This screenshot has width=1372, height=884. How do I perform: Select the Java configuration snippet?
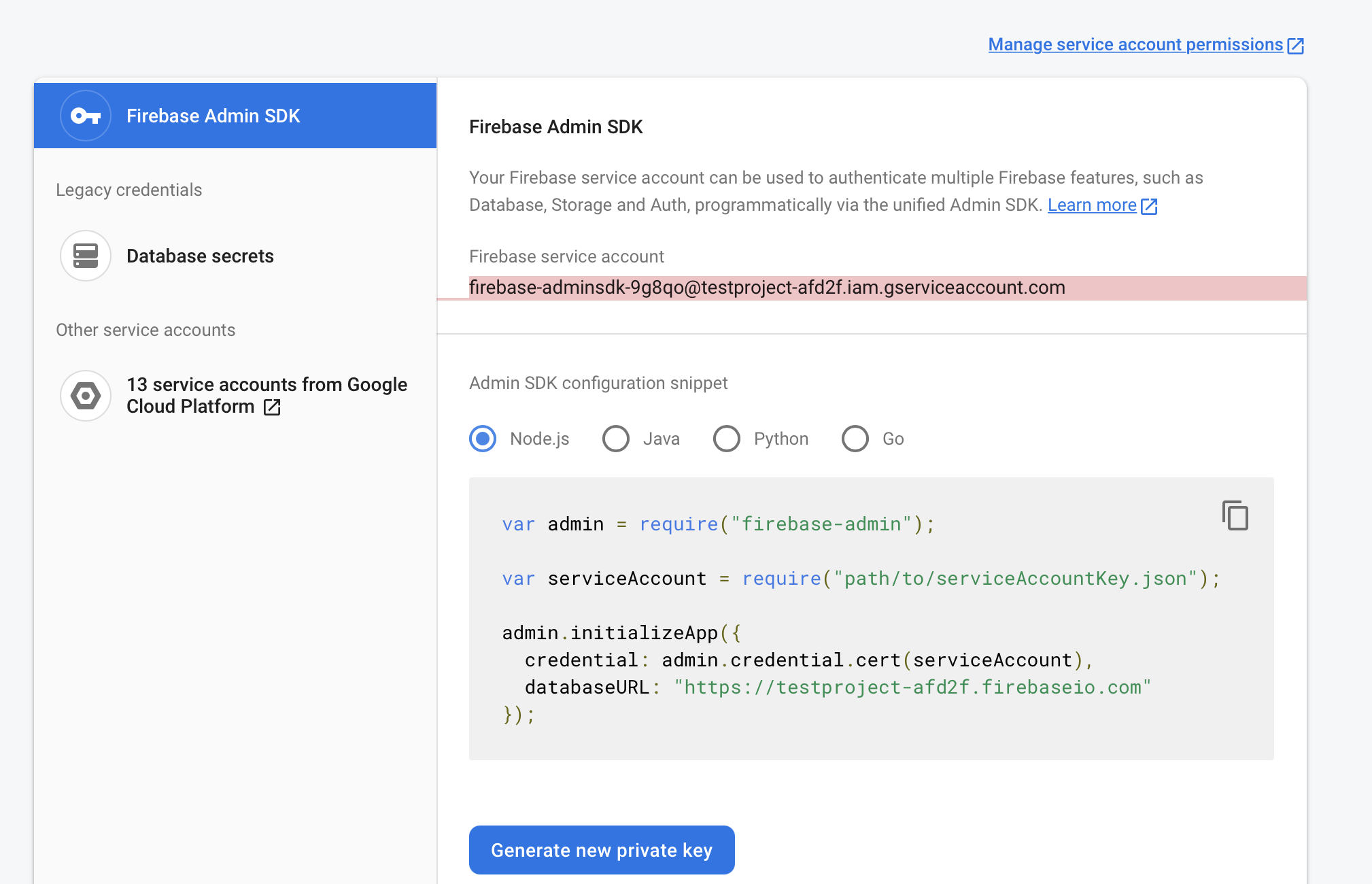[616, 439]
